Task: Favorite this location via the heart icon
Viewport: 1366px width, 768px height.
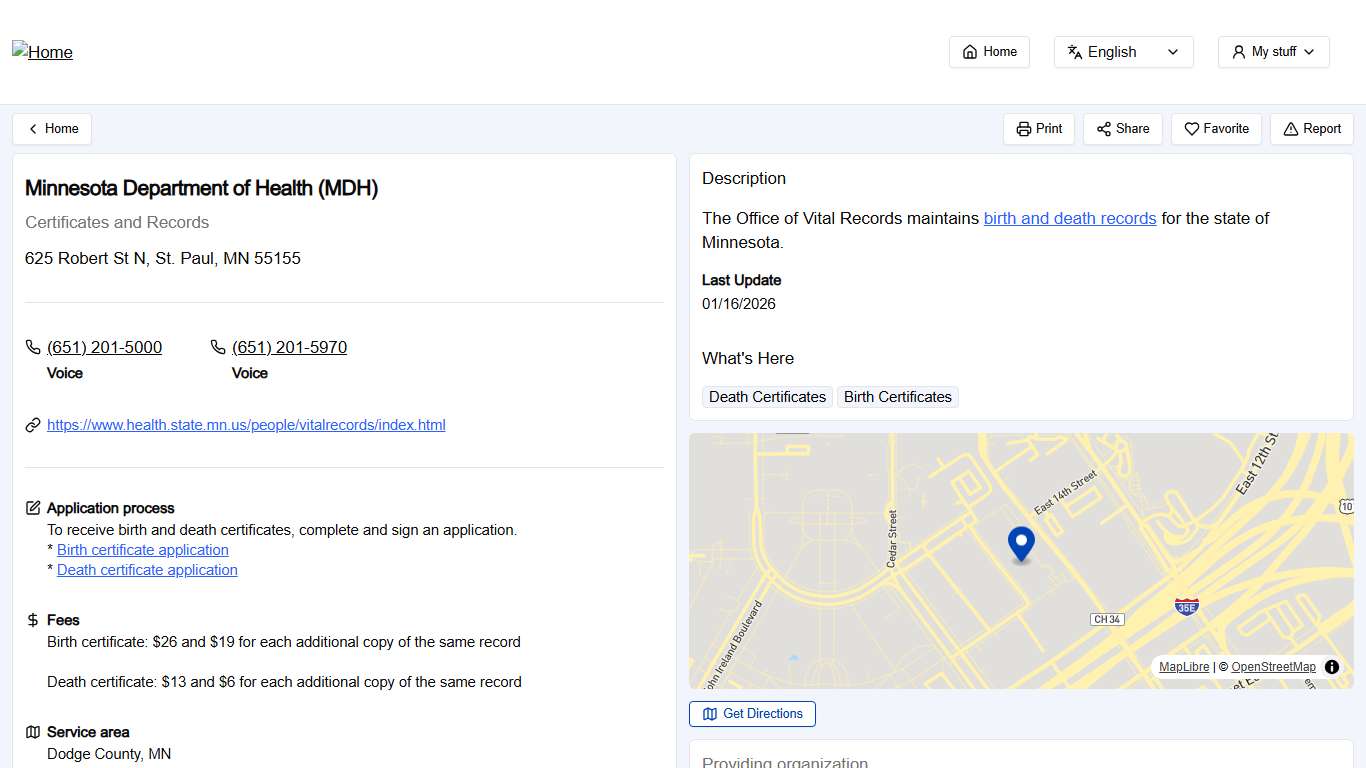Action: click(x=1191, y=128)
